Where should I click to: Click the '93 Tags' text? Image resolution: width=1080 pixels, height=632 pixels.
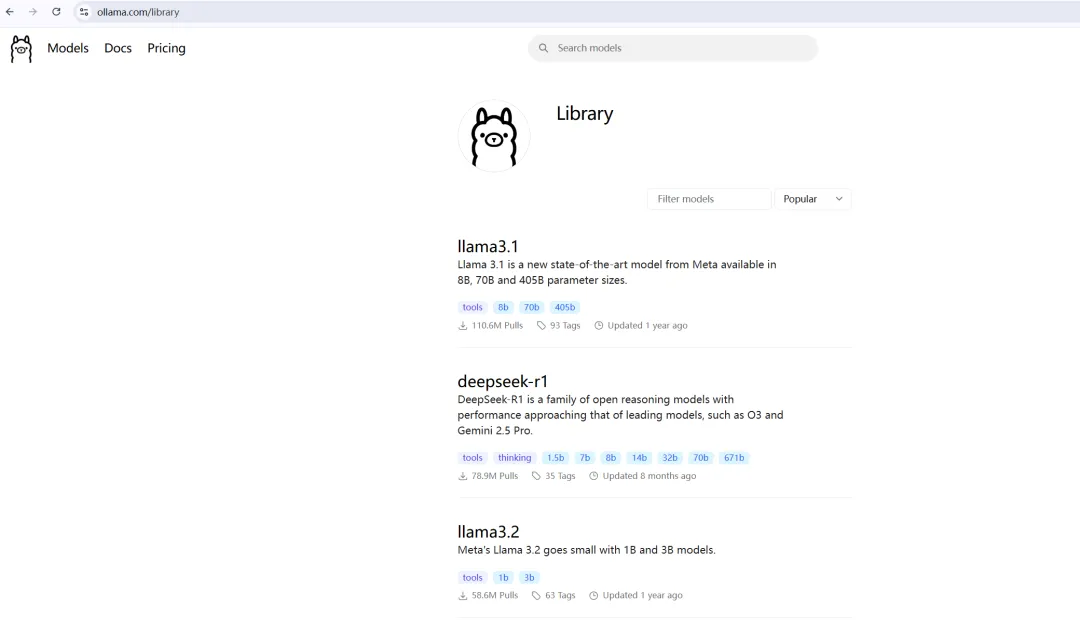[x=565, y=326]
